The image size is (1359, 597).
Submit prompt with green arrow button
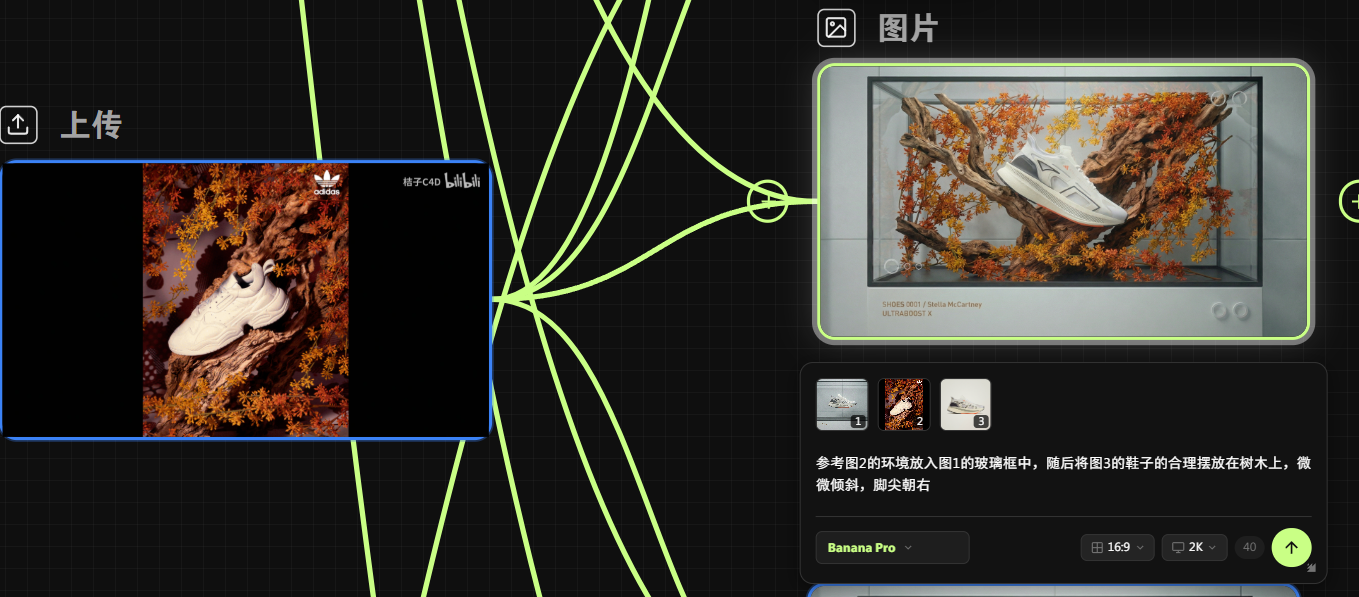pyautogui.click(x=1291, y=547)
